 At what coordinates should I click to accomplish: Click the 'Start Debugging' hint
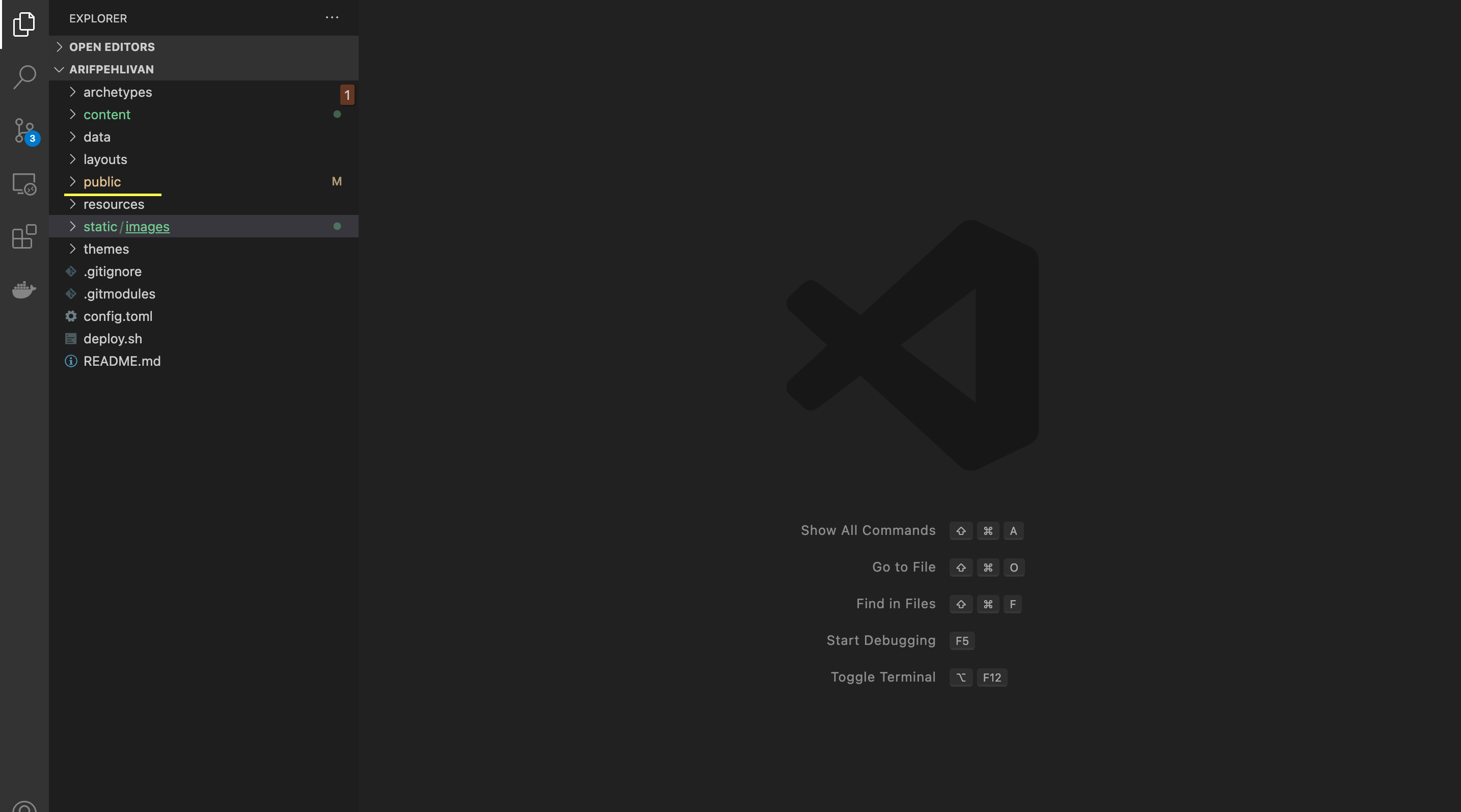pos(881,641)
